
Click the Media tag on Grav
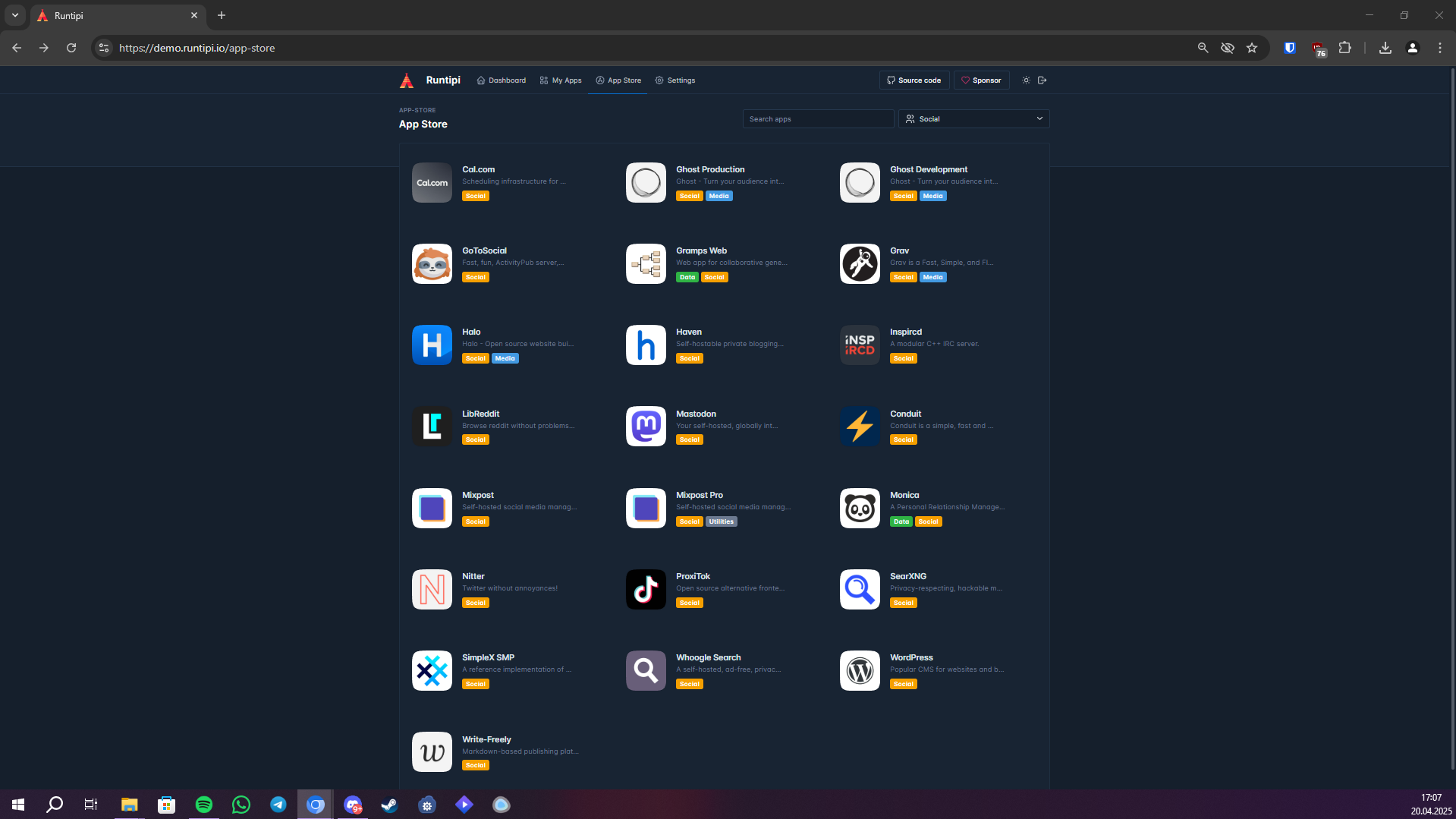pyautogui.click(x=932, y=277)
